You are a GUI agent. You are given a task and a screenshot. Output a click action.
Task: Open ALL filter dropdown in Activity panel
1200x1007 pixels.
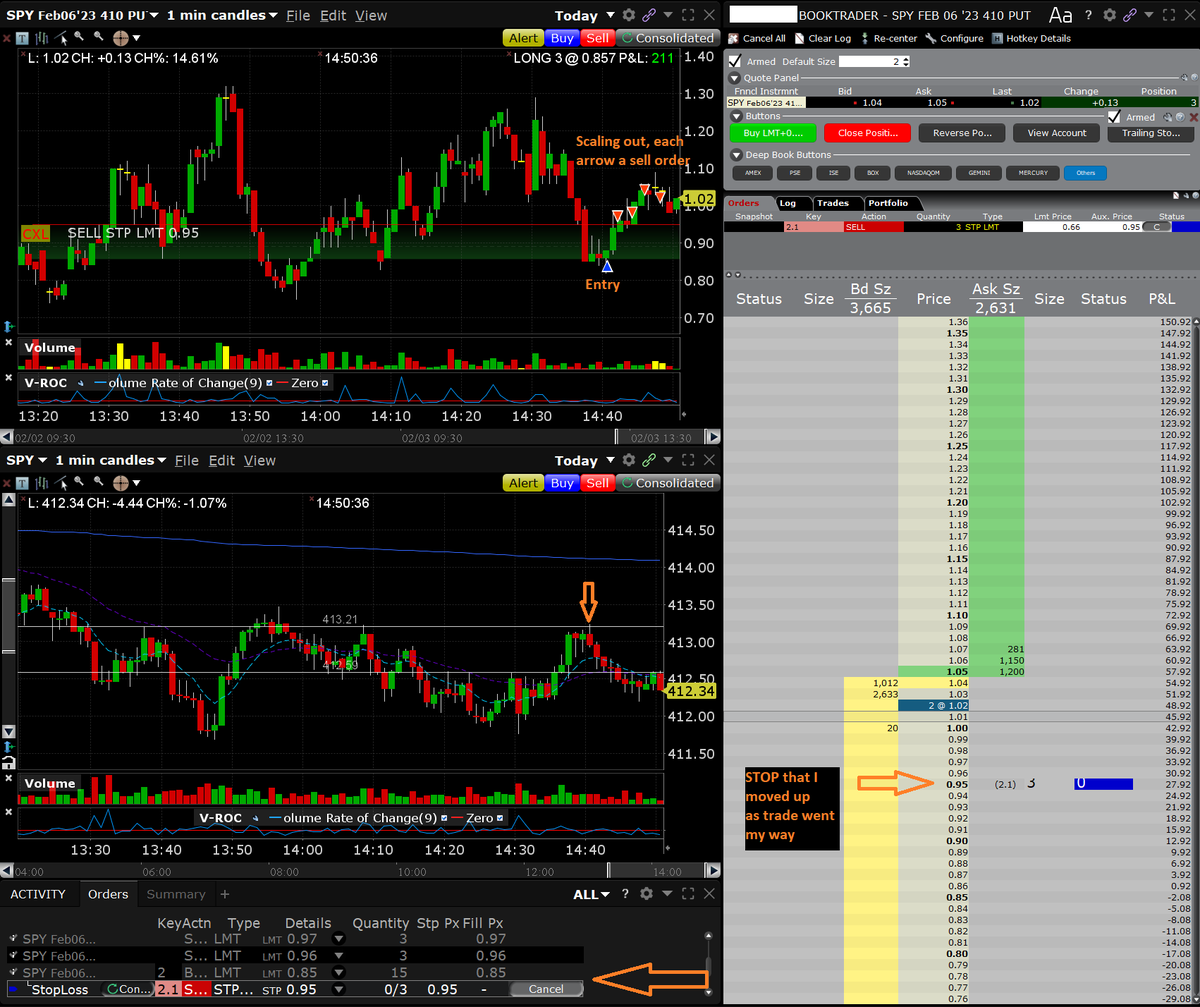(593, 894)
